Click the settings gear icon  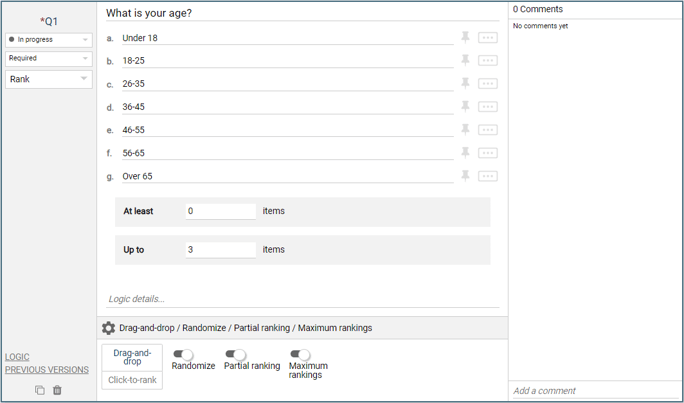[x=108, y=328]
